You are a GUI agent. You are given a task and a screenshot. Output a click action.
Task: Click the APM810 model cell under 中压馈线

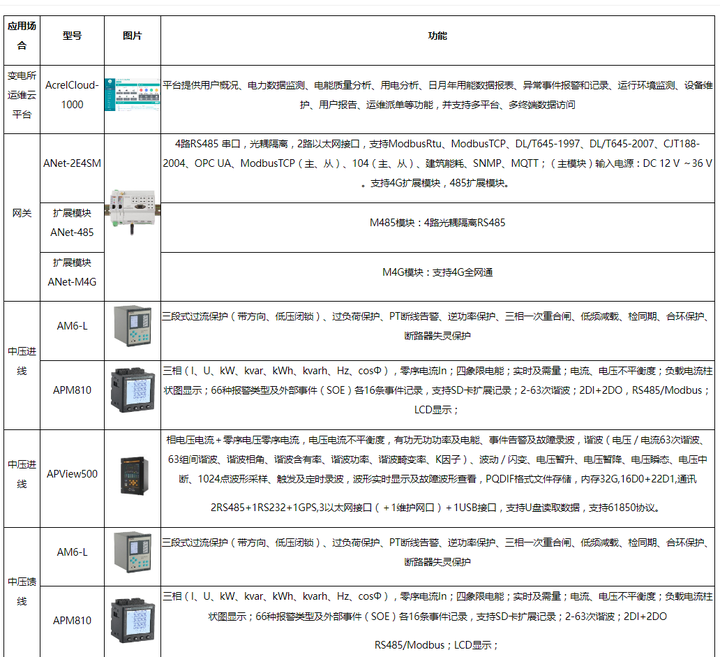pyautogui.click(x=72, y=620)
